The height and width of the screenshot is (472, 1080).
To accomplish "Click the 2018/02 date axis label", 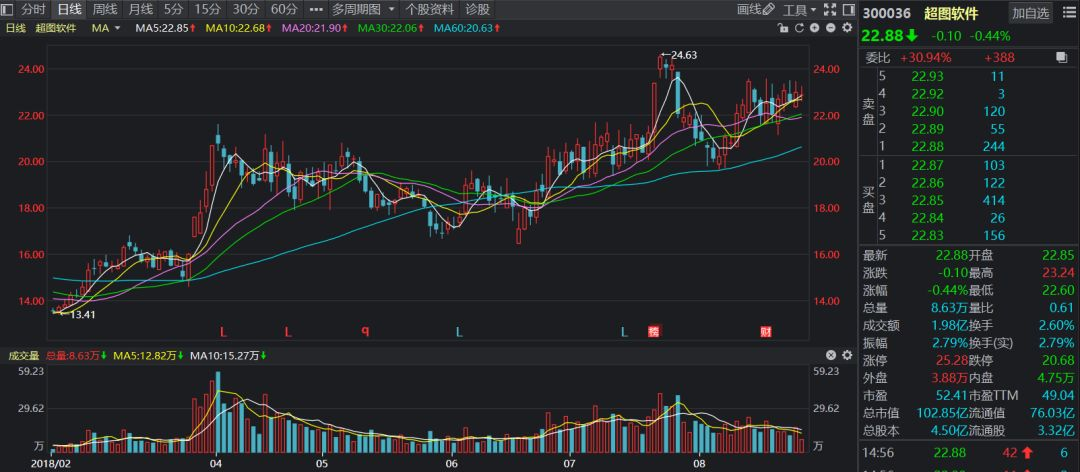I will 52,464.
